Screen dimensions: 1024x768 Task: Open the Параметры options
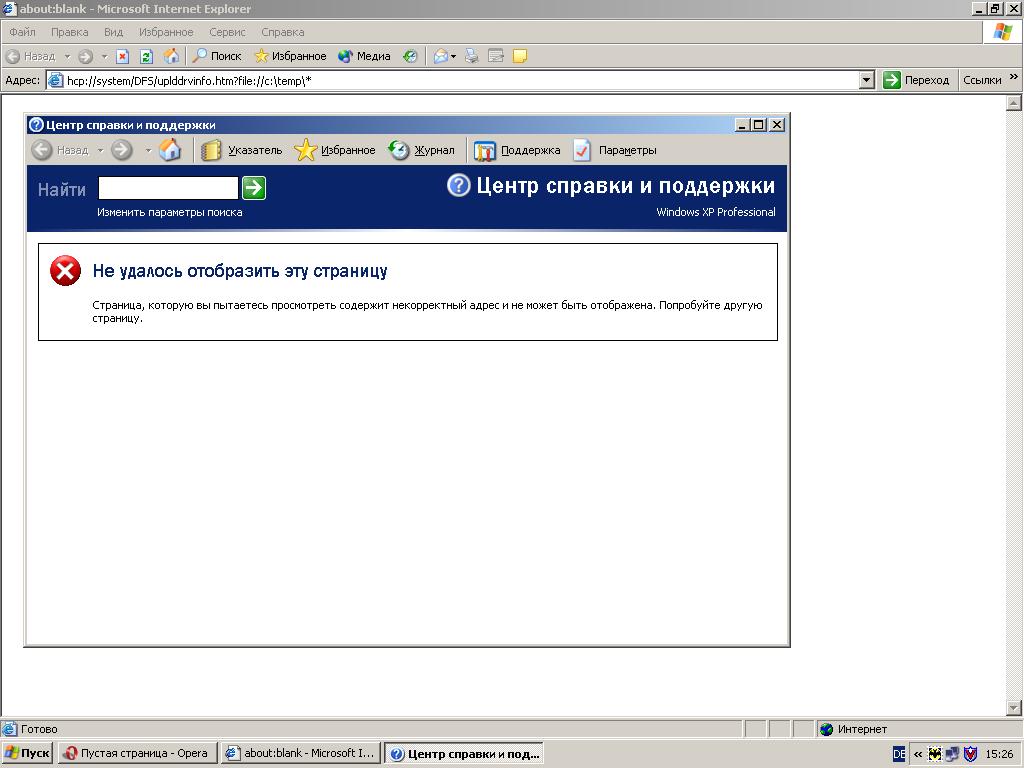point(615,150)
